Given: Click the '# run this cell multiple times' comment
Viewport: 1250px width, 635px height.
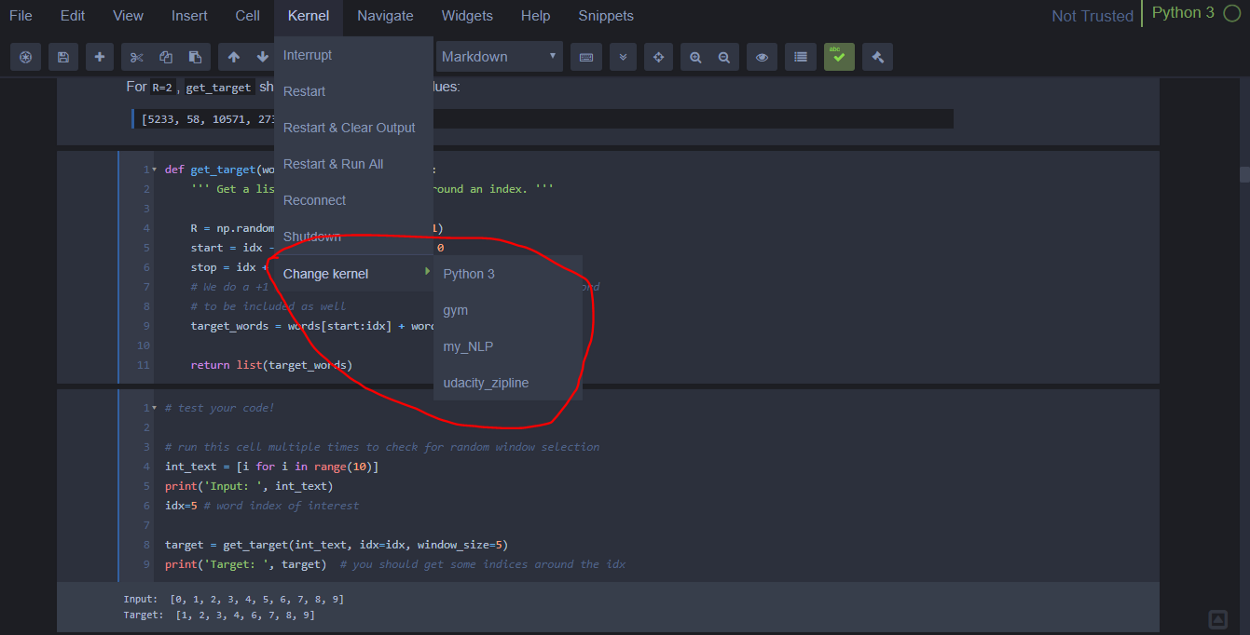Looking at the screenshot, I should point(382,447).
